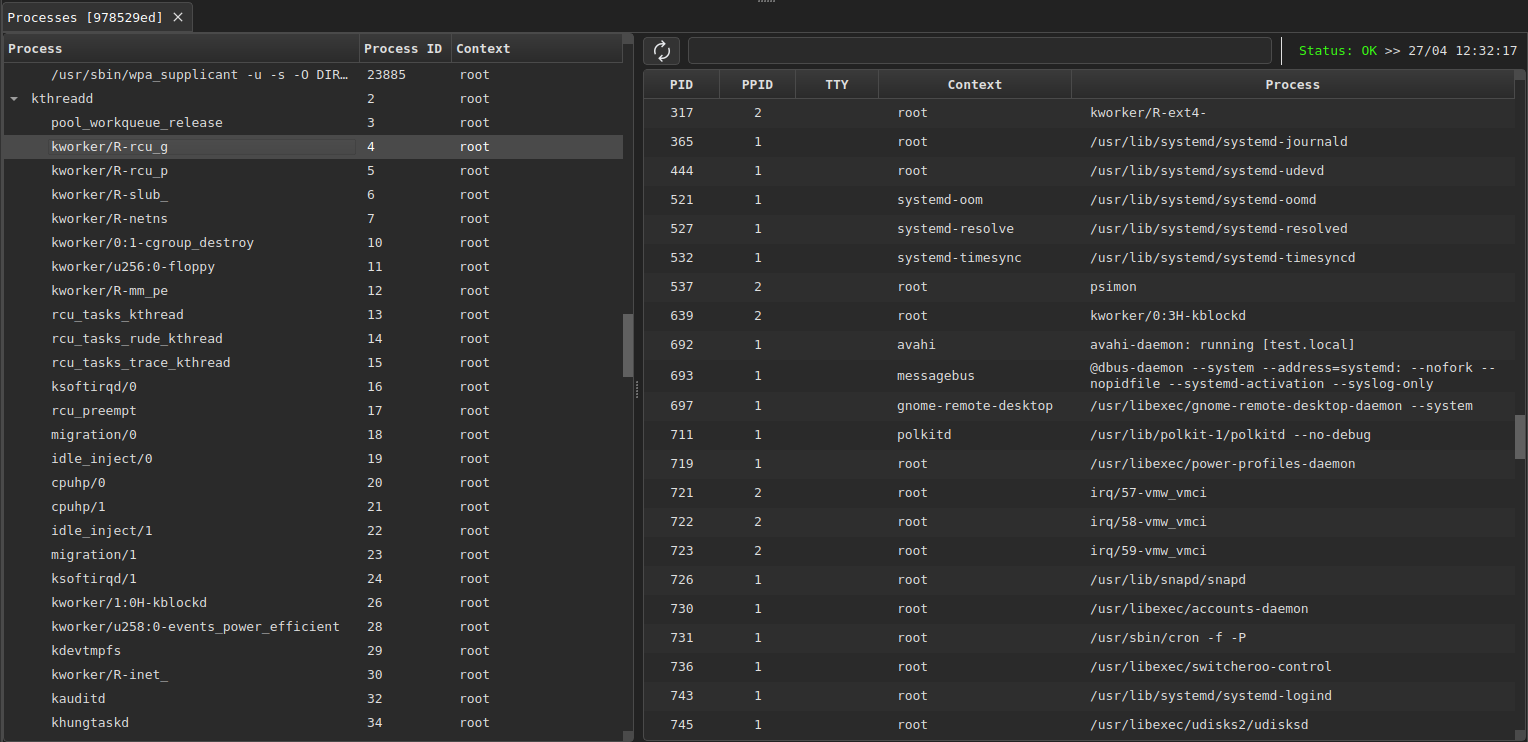
Task: Select the wpa_supplicant process entry
Action: pyautogui.click(x=200, y=75)
